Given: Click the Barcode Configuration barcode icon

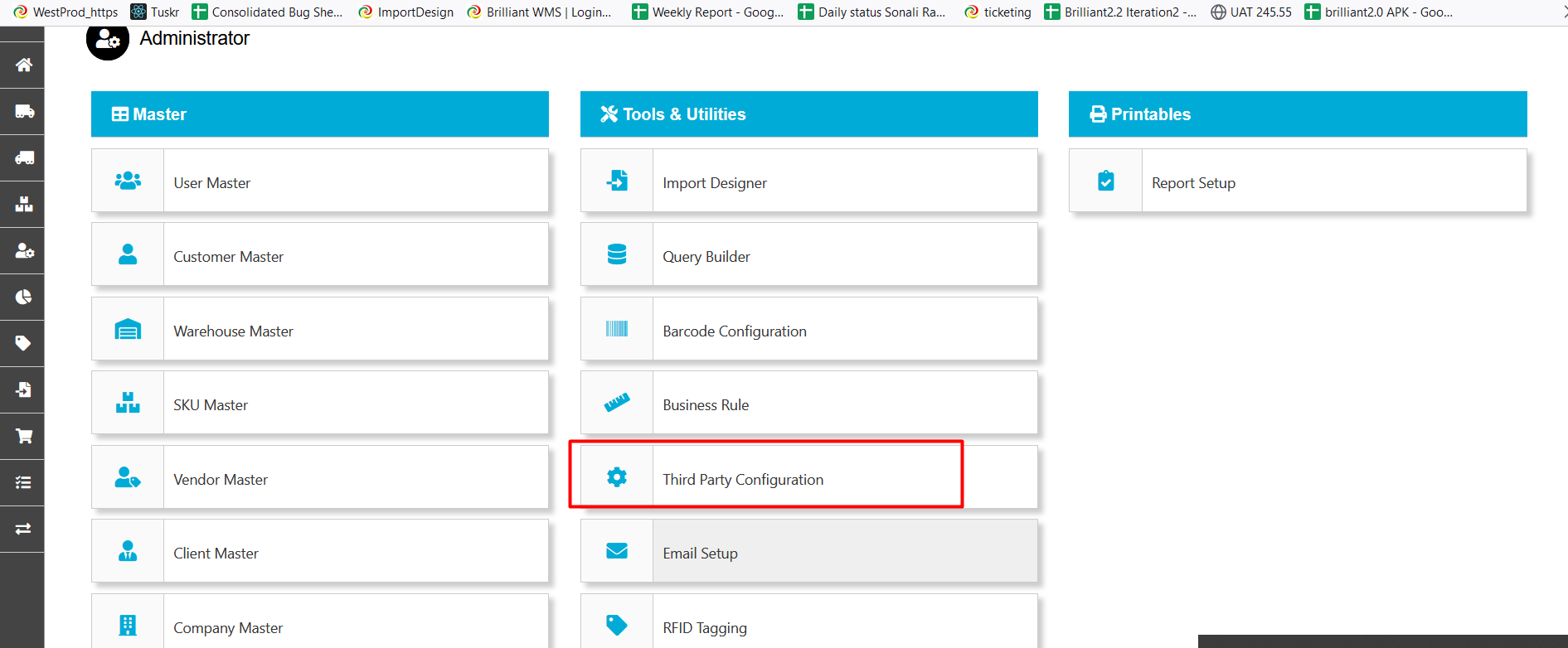Looking at the screenshot, I should 616,329.
